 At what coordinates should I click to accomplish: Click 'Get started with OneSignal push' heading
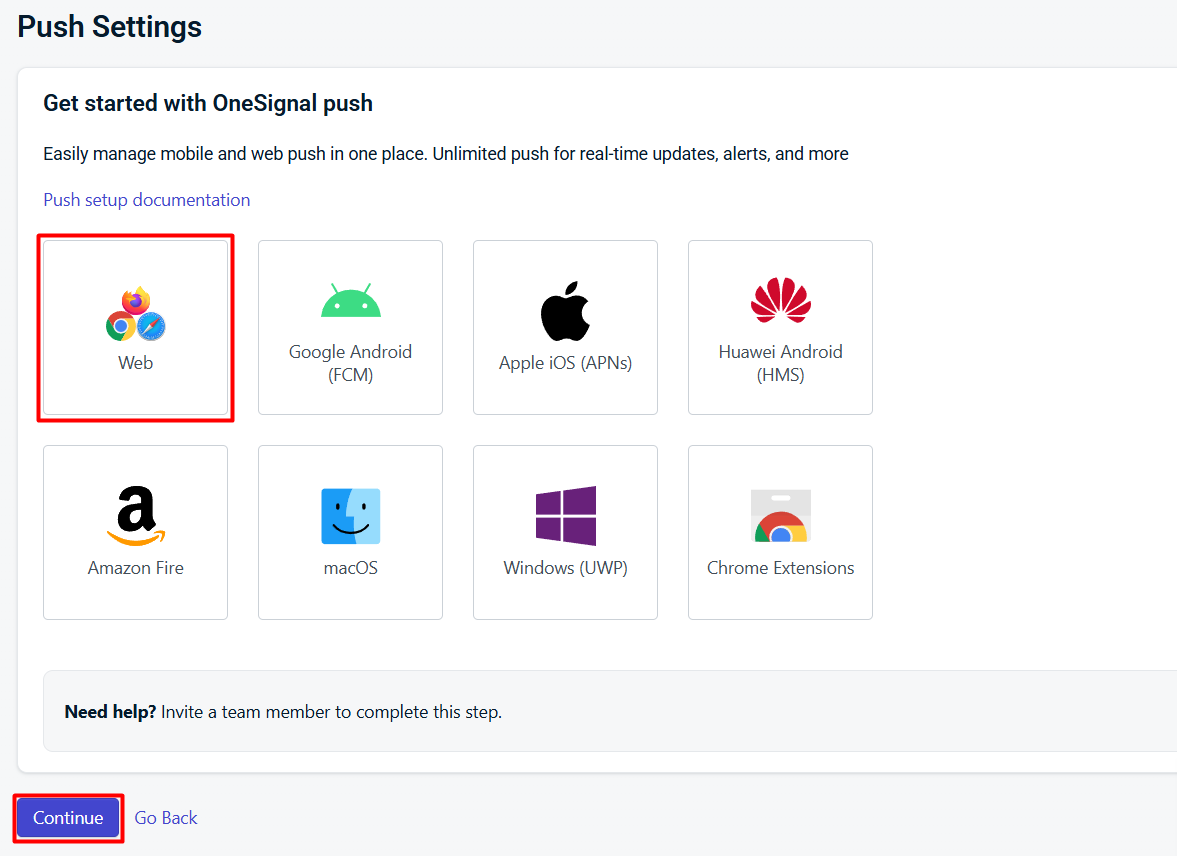[x=208, y=103]
